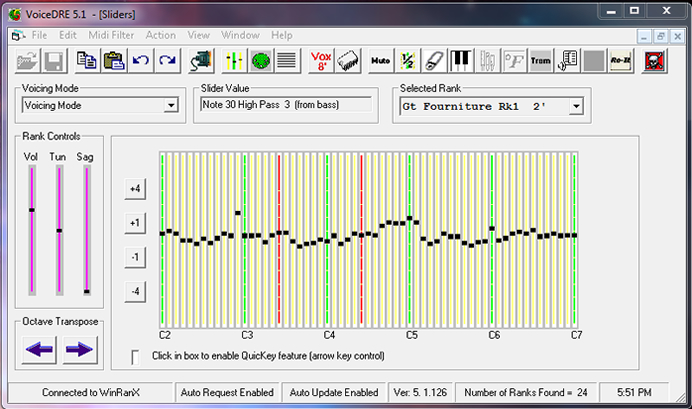Viewport: 692px width, 409px height.
Task: Click the +4 adjustment button
Action: click(135, 189)
